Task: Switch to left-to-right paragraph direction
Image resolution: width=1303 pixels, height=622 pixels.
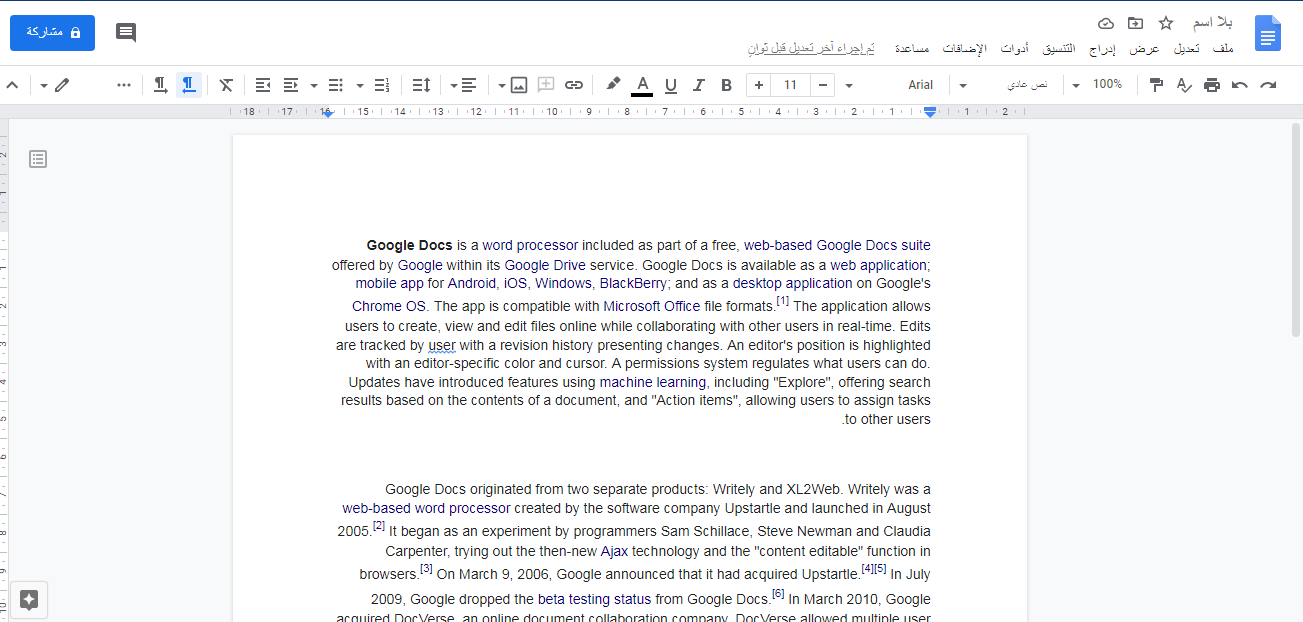Action: [160, 85]
